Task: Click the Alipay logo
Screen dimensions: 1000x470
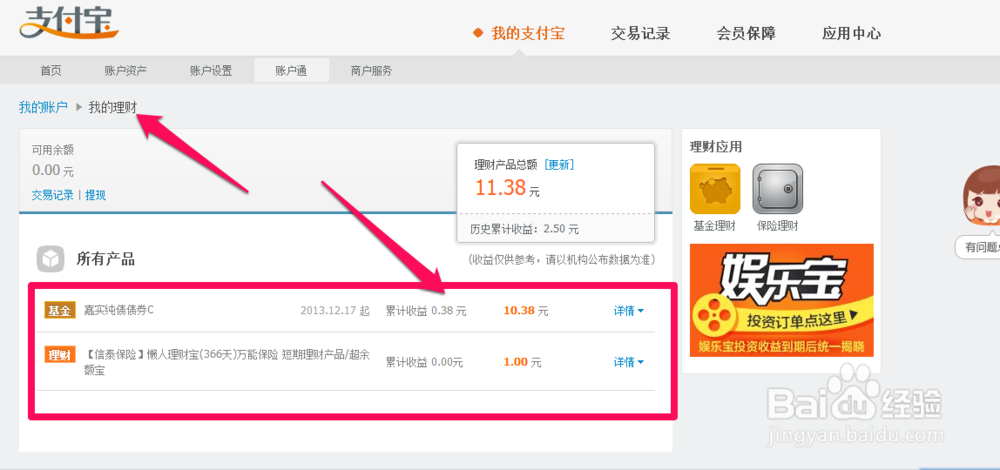Action: [x=68, y=22]
